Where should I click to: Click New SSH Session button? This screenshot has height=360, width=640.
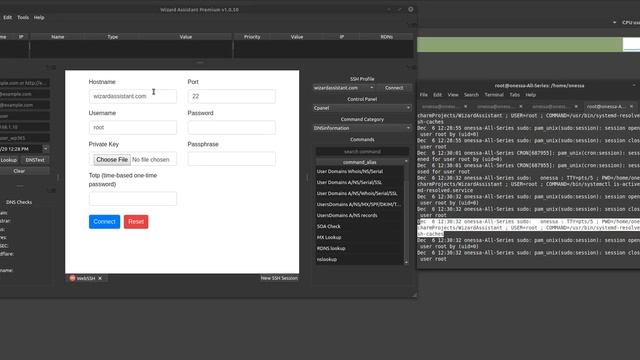[x=279, y=278]
